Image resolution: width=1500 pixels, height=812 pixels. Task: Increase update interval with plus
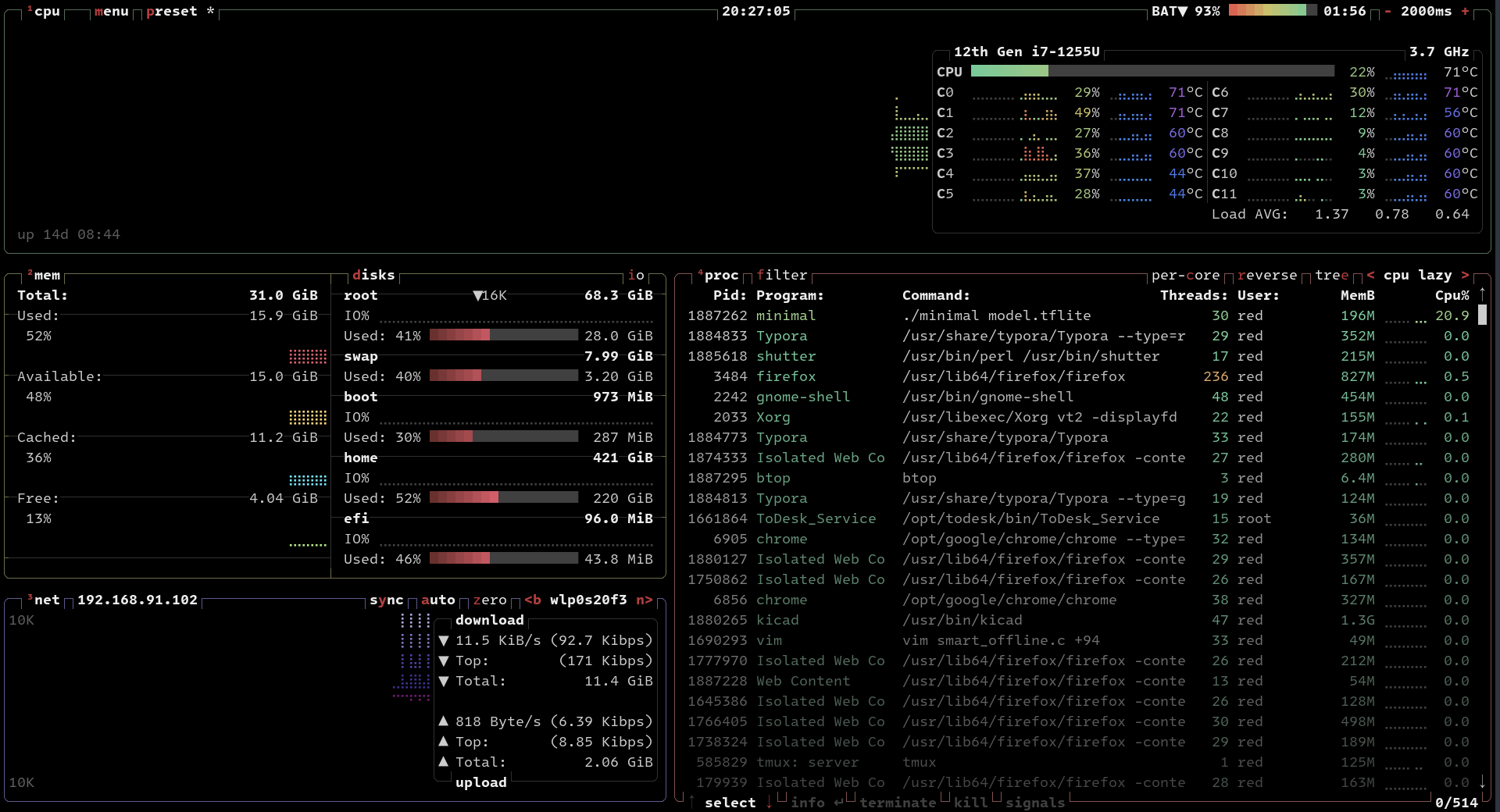1465,11
